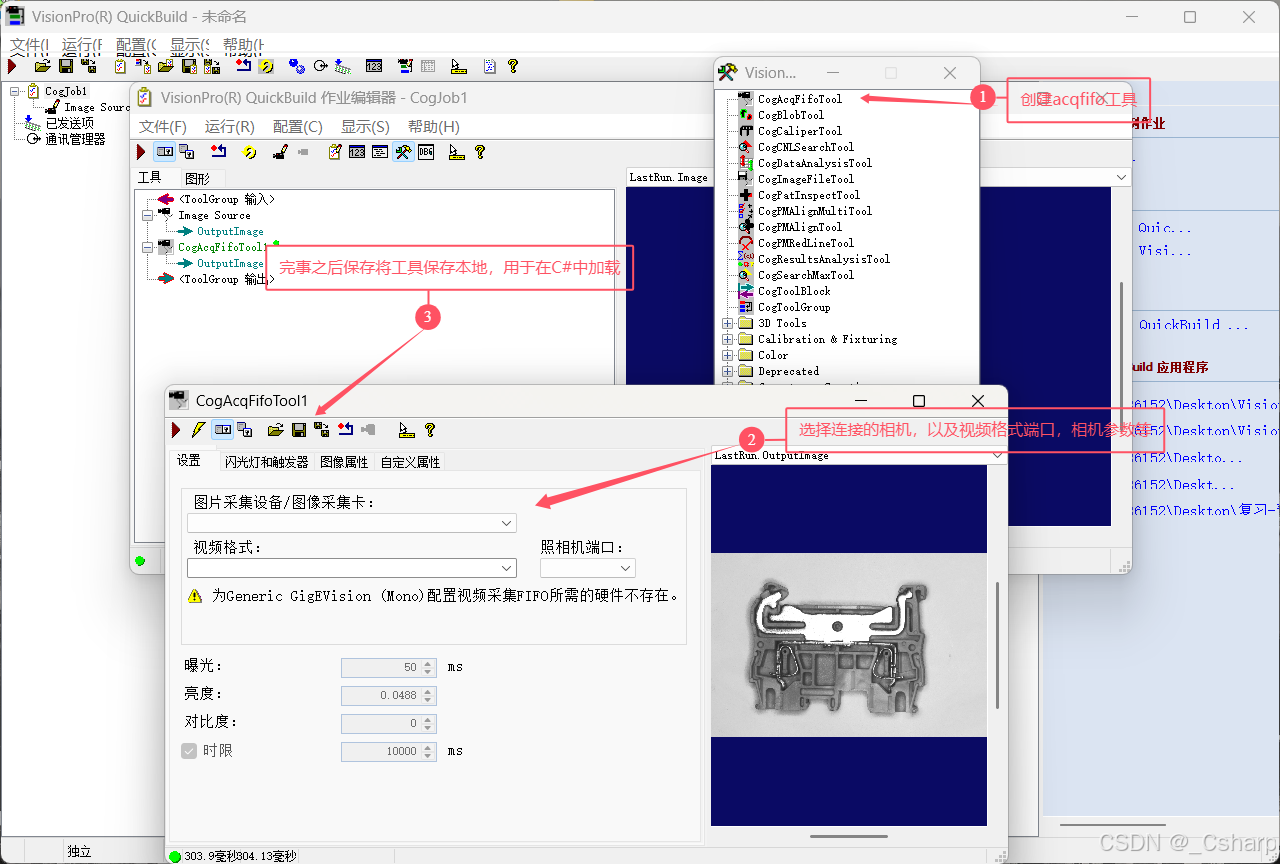Click the red Run arrow in CogAcqFifoTool1 toolbar

tap(176, 430)
